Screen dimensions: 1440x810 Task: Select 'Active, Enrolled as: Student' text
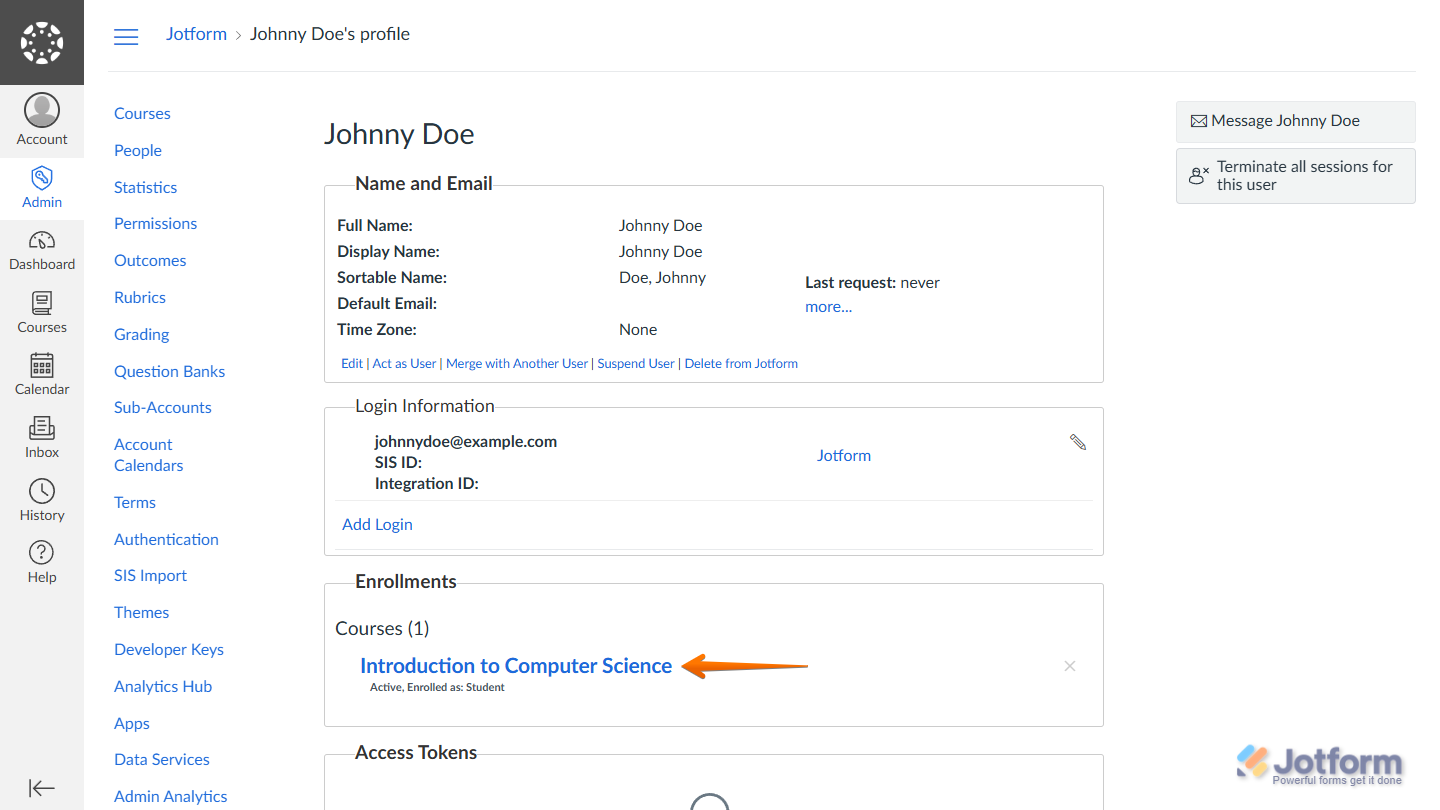[437, 688]
